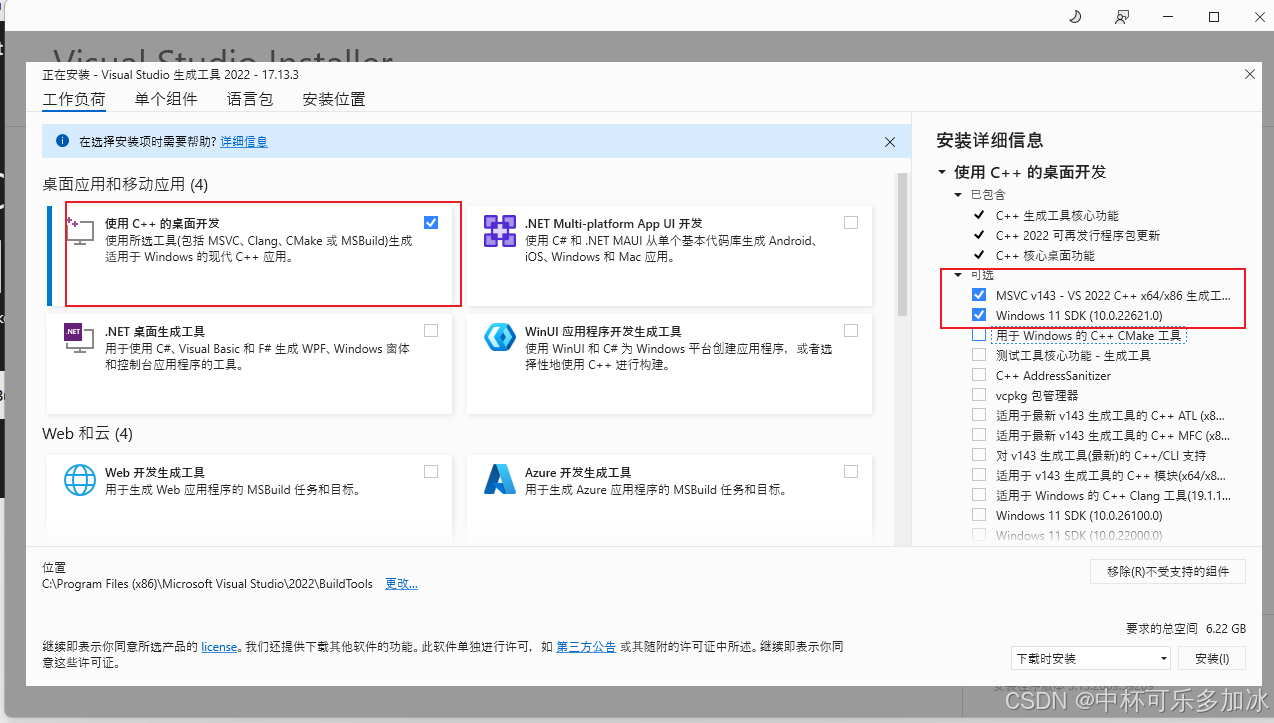Screen dimensions: 1274x723
Task: Collapse the 可选 optional components group
Action: click(x=958, y=274)
